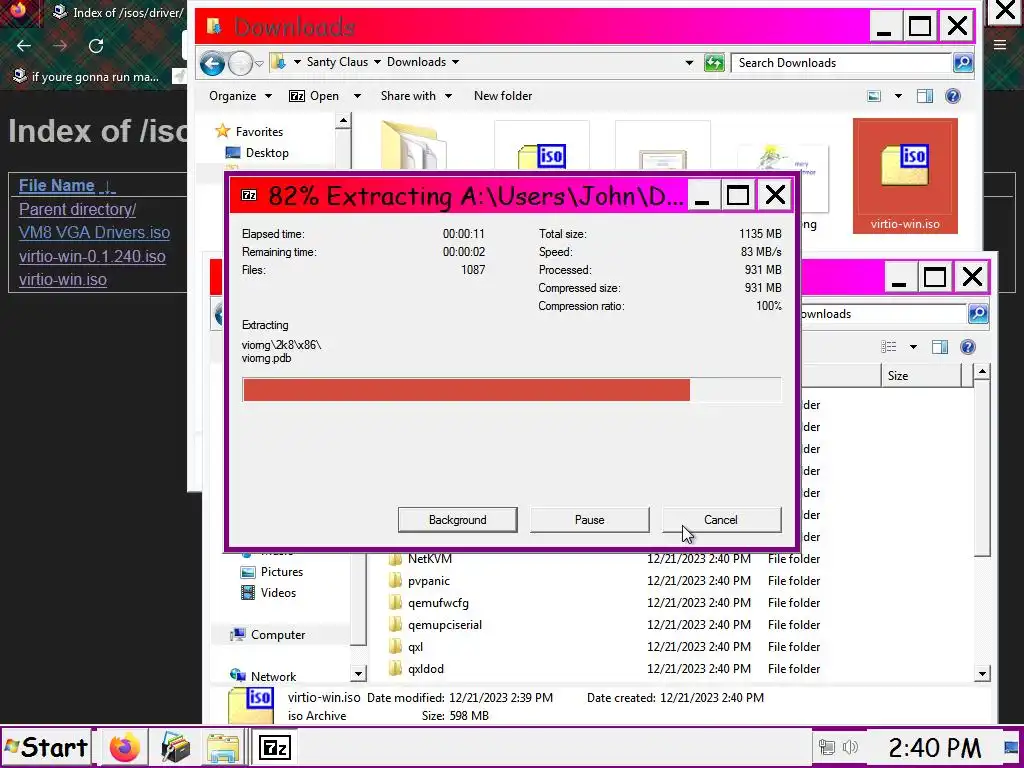Click the search magnifier icon in Downloads
The height and width of the screenshot is (768, 1024).
pos(963,63)
